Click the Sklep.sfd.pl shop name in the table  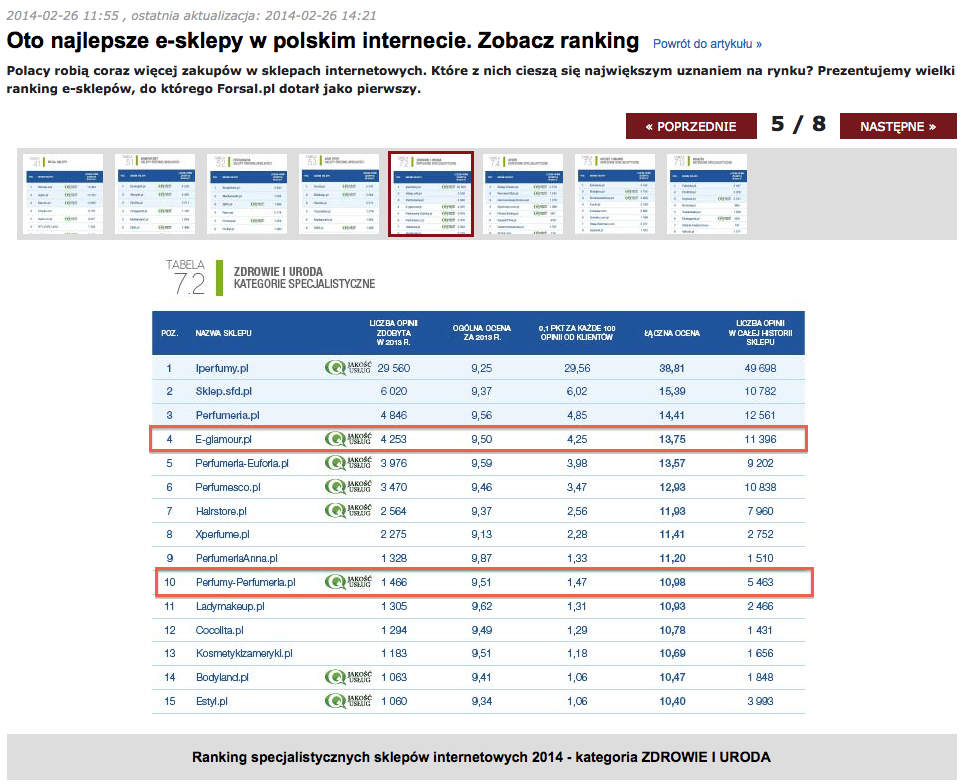click(x=223, y=391)
